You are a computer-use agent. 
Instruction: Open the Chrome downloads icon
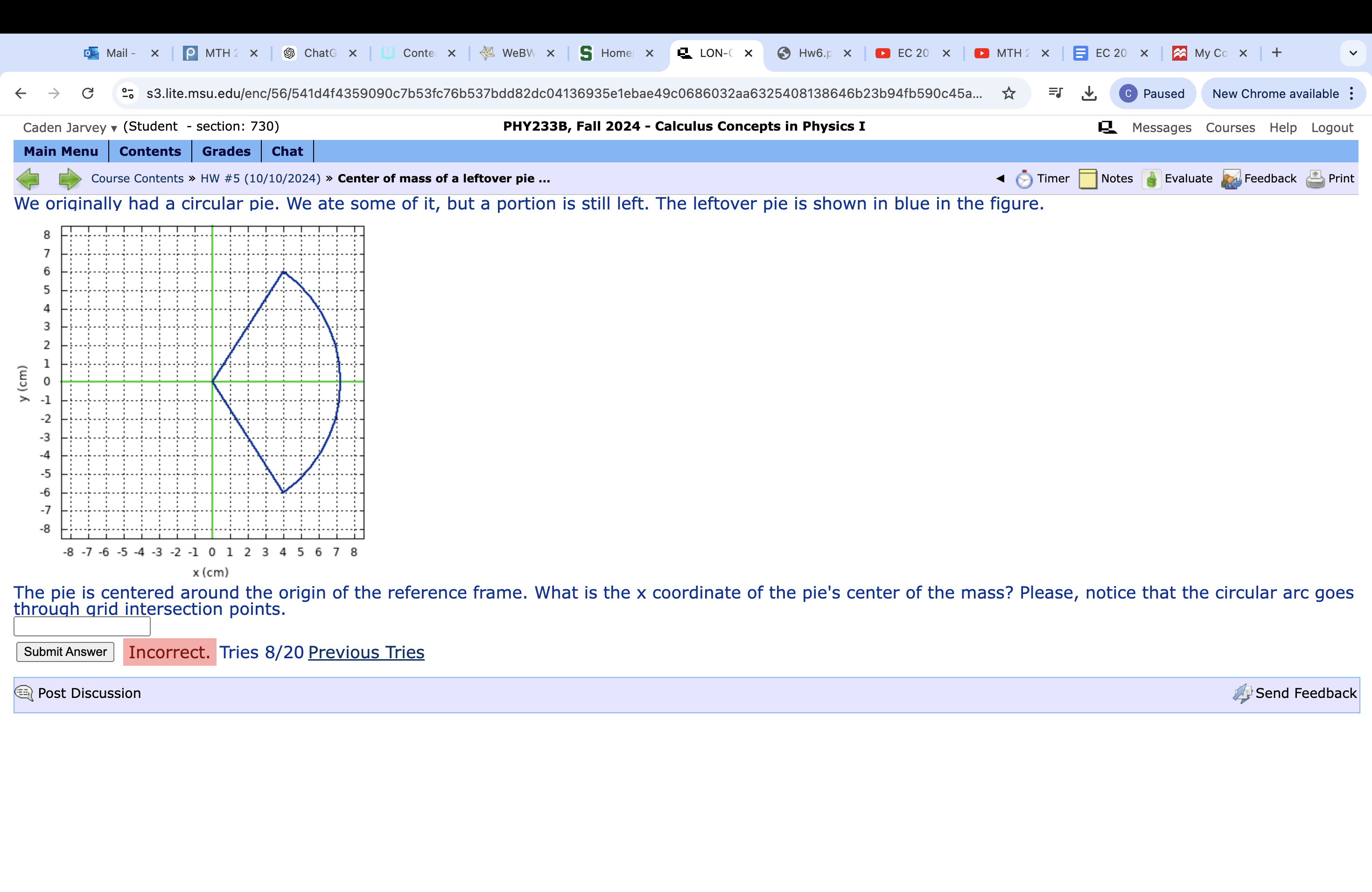(1089, 93)
